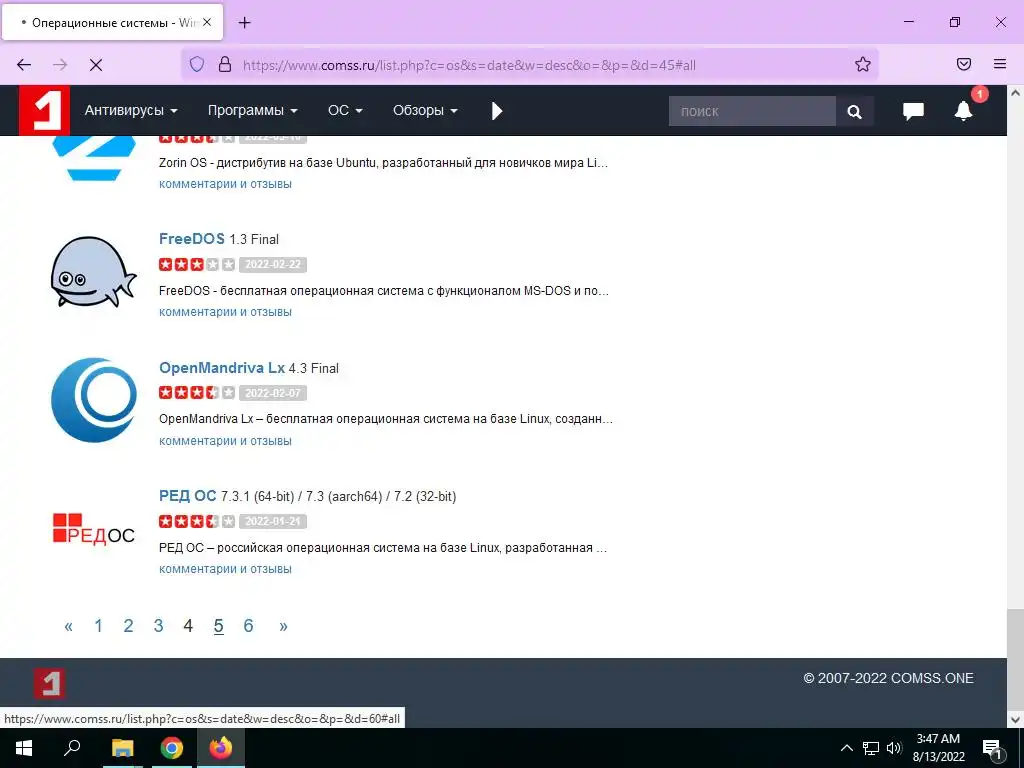
Task: Click the padlock site information icon
Action: [225, 65]
